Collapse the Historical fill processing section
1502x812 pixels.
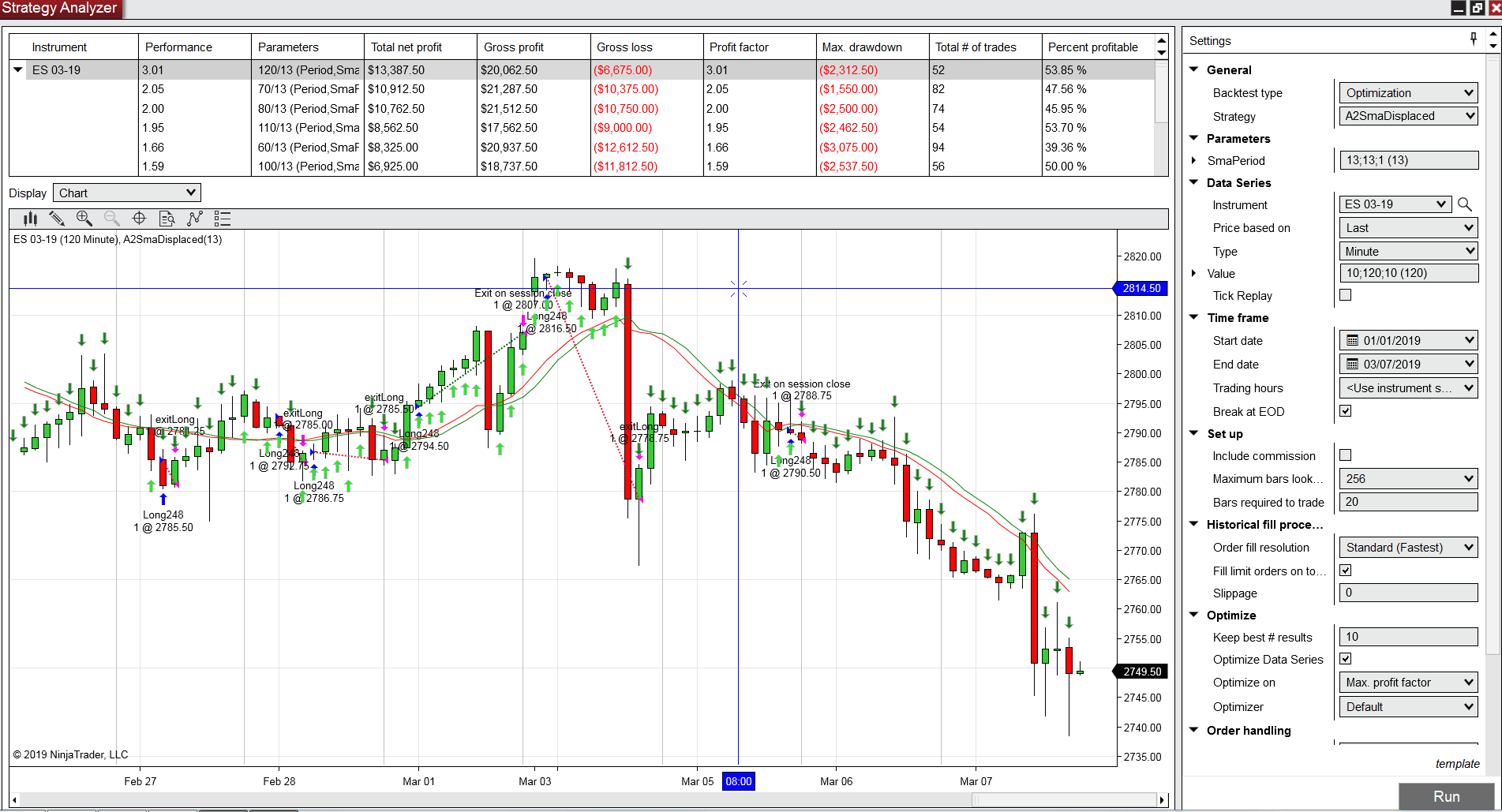pos(1194,524)
